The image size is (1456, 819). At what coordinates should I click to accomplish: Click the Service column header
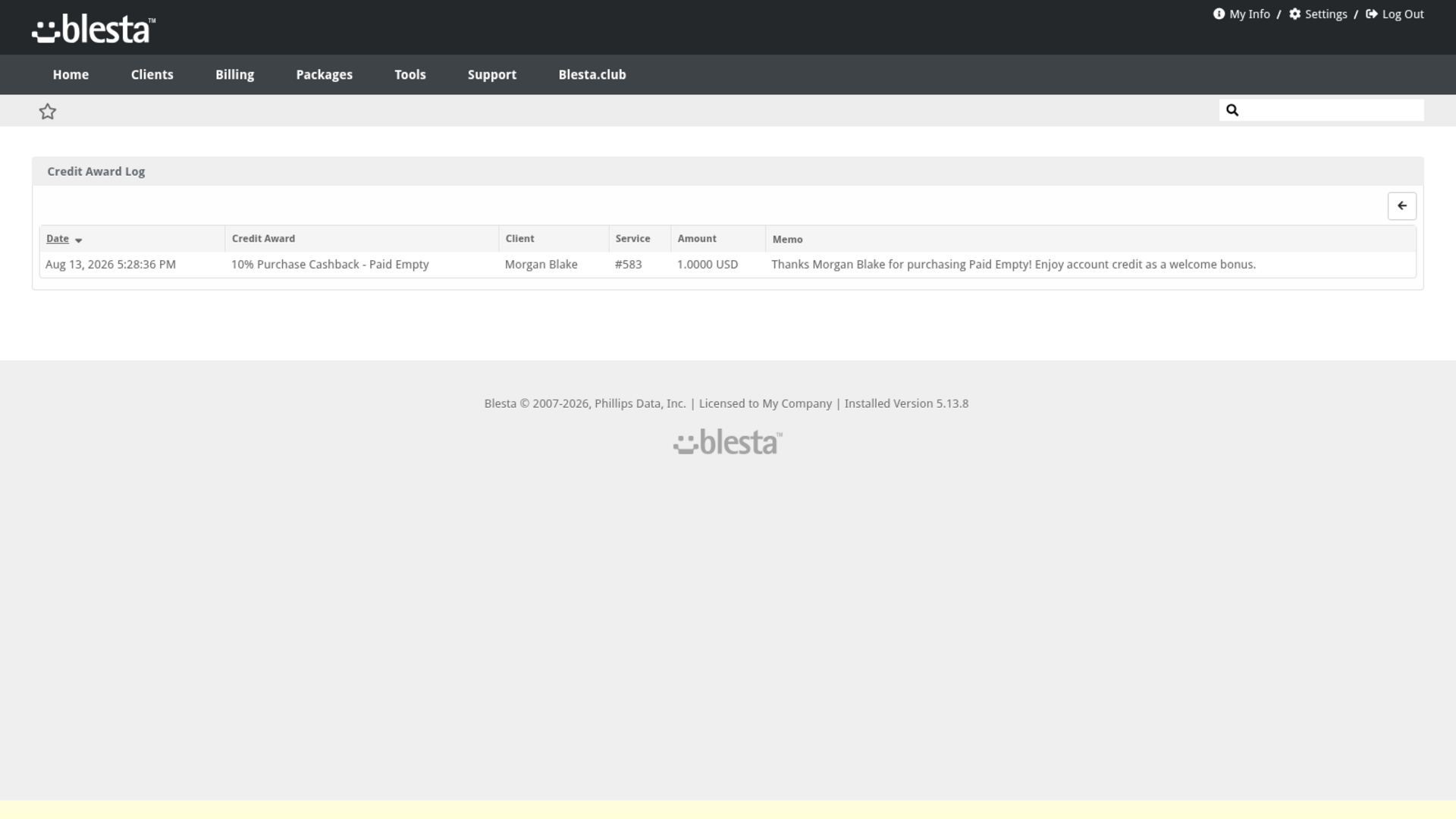pos(632,238)
